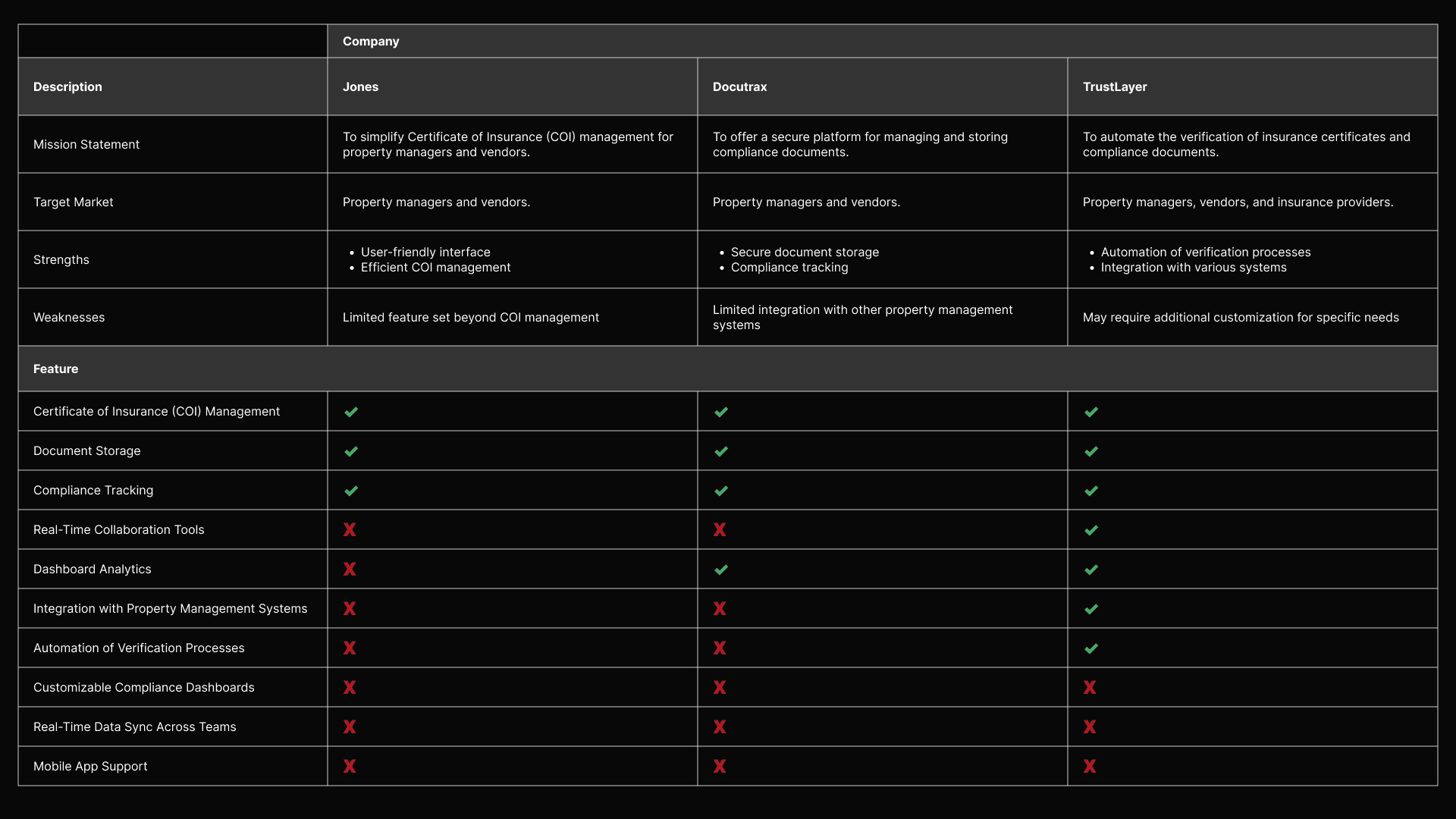Select Jones X for Mobile App Support
This screenshot has height=819, width=1456.
tap(350, 766)
